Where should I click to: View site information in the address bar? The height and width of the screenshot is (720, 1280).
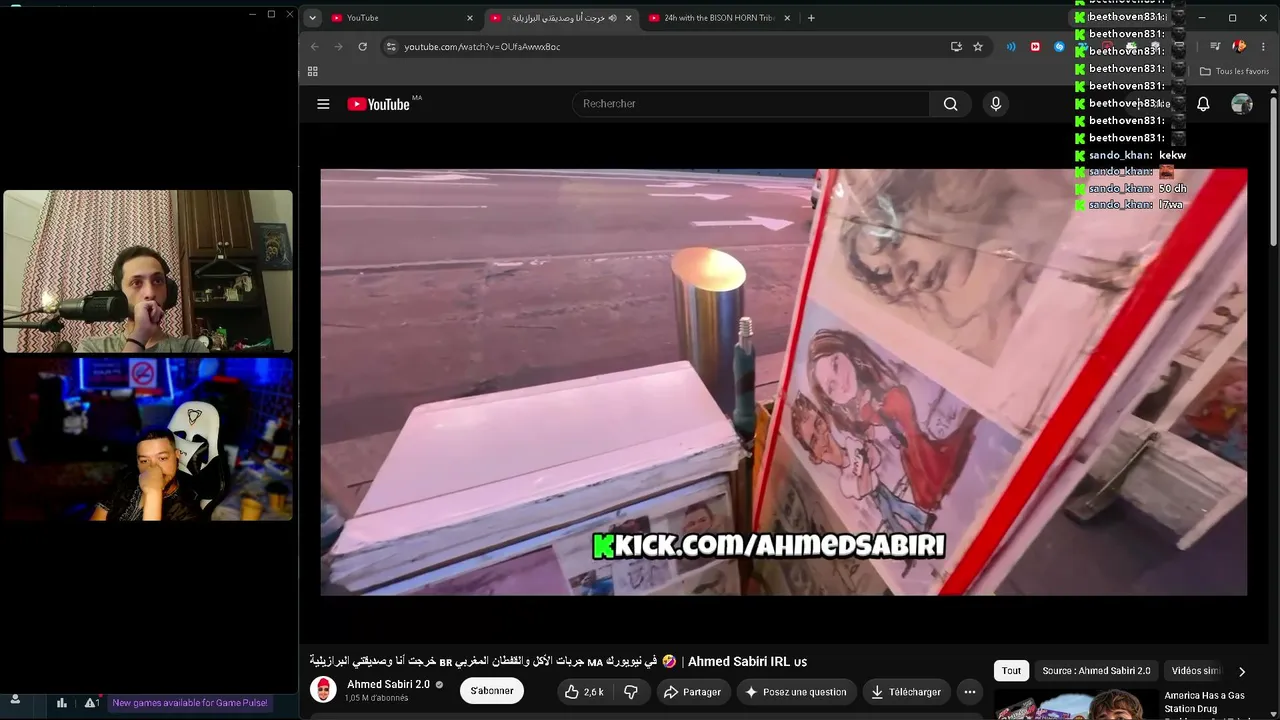coord(391,46)
